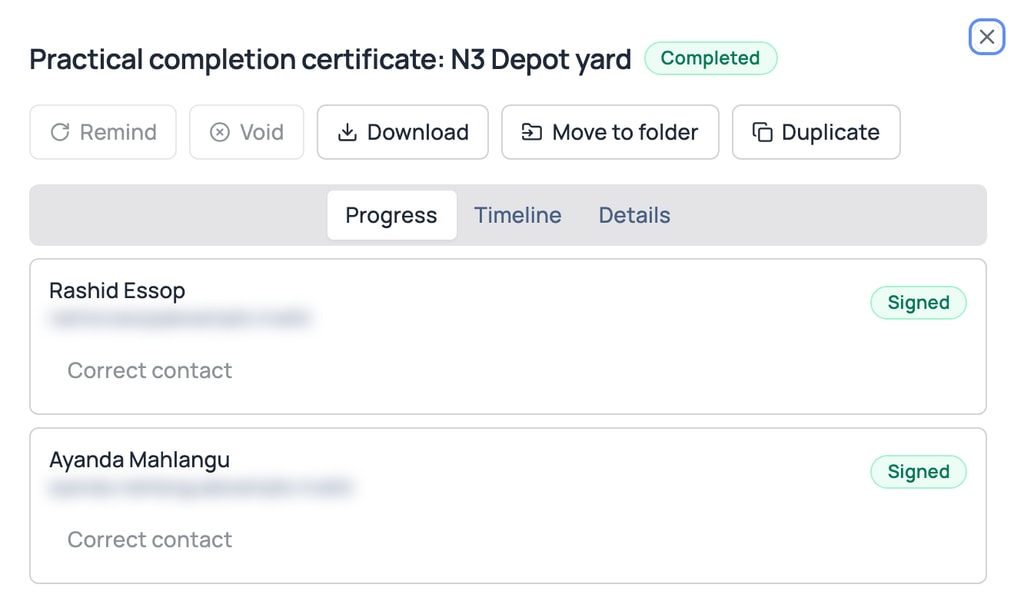Click the document title heading
Image resolution: width=1024 pixels, height=607 pixels.
(330, 59)
